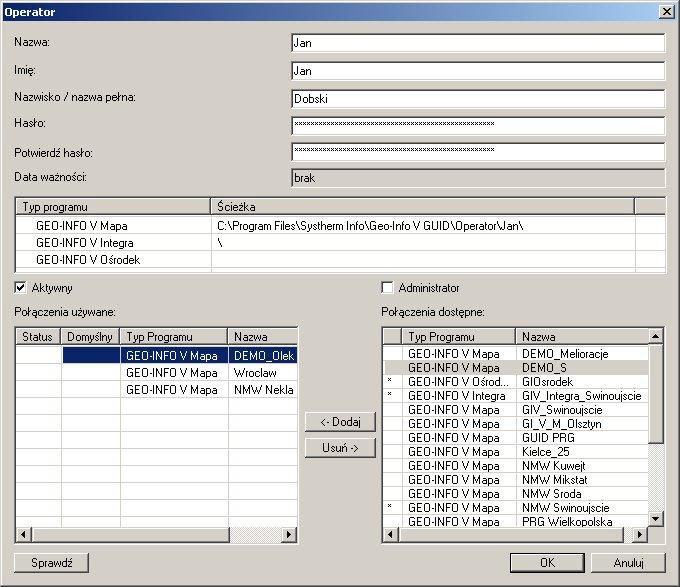Viewport: 680px width, 587px height.
Task: Confirm with the OK button
Action: pyautogui.click(x=547, y=563)
